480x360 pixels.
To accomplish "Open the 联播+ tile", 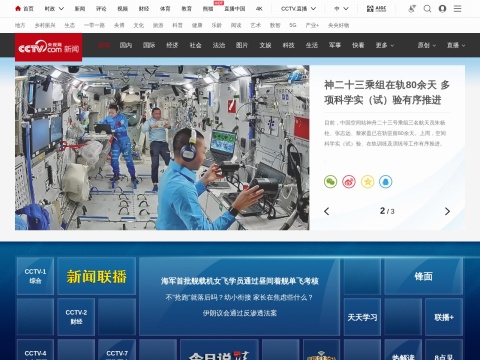I will tap(444, 317).
